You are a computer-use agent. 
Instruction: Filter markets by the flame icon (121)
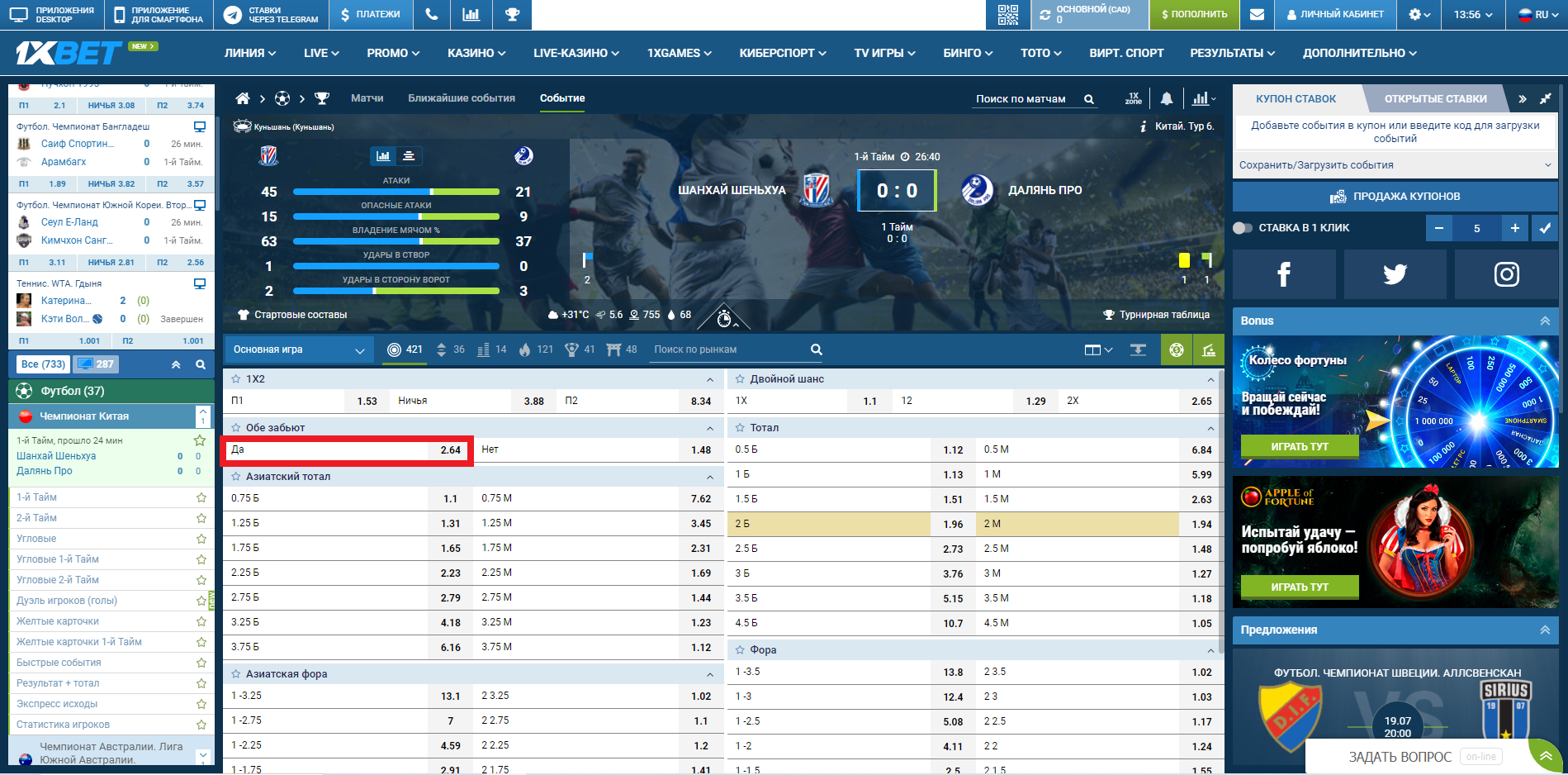coord(524,349)
